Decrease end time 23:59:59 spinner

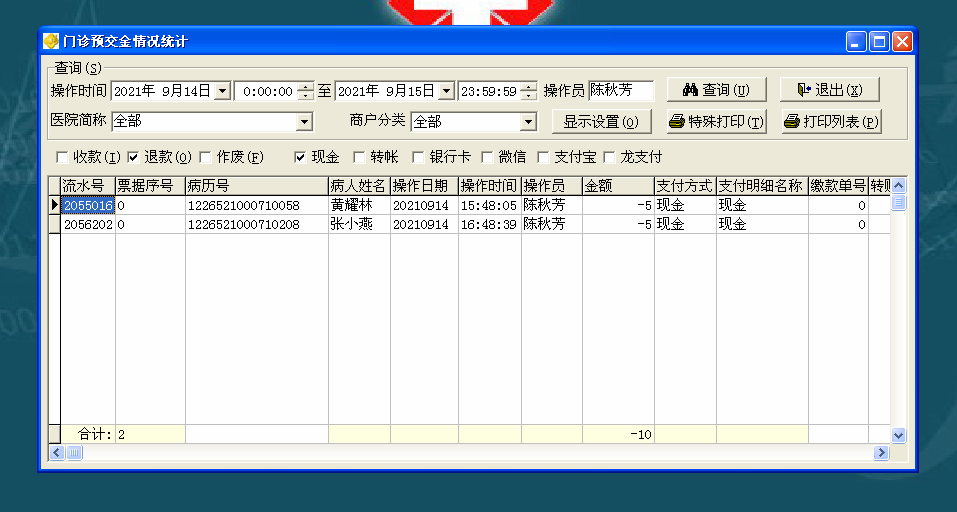[x=530, y=96]
